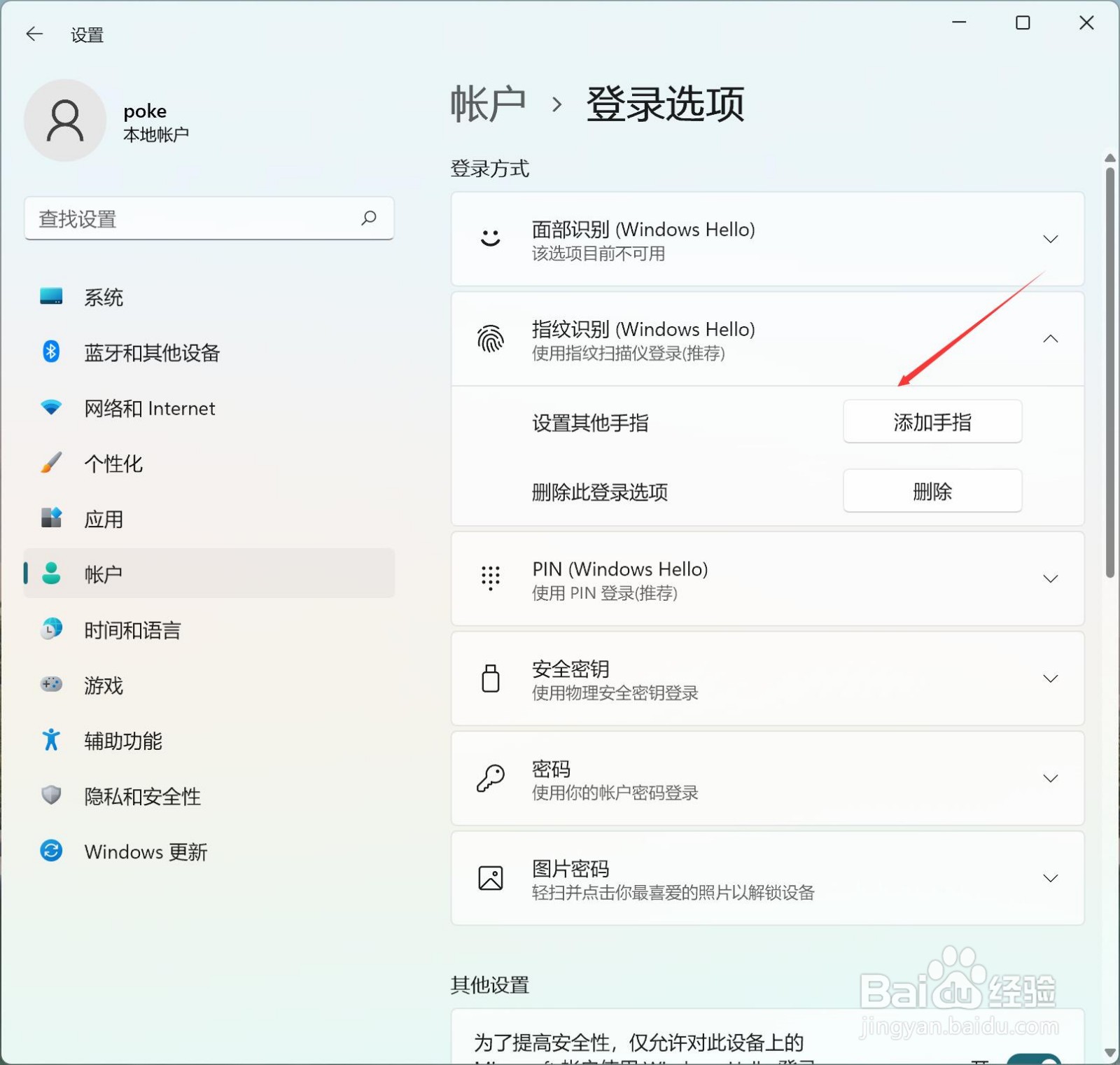Click the security key USB icon
1120x1065 pixels.
[x=491, y=678]
